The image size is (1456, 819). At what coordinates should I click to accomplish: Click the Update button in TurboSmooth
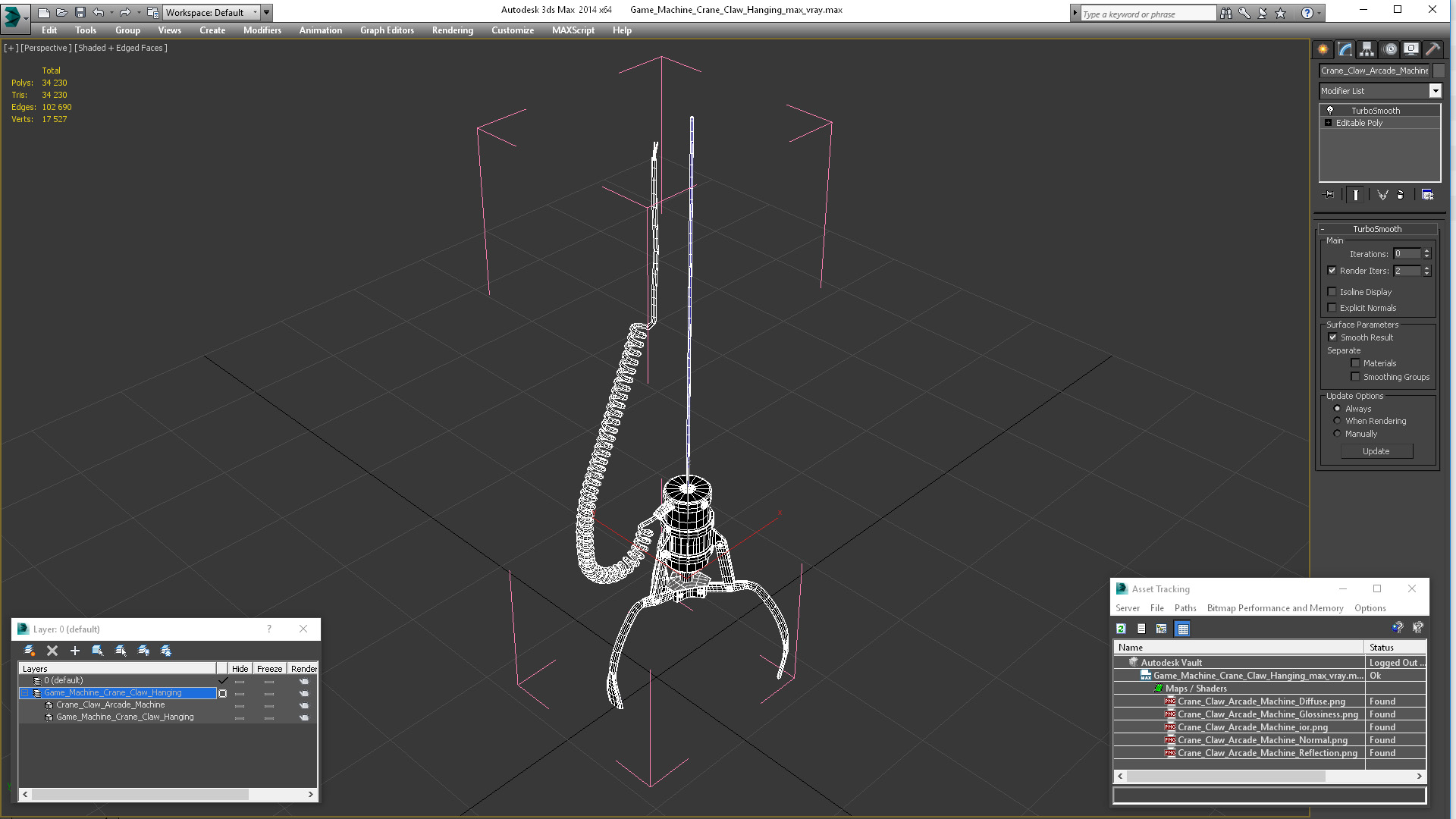pos(1376,451)
